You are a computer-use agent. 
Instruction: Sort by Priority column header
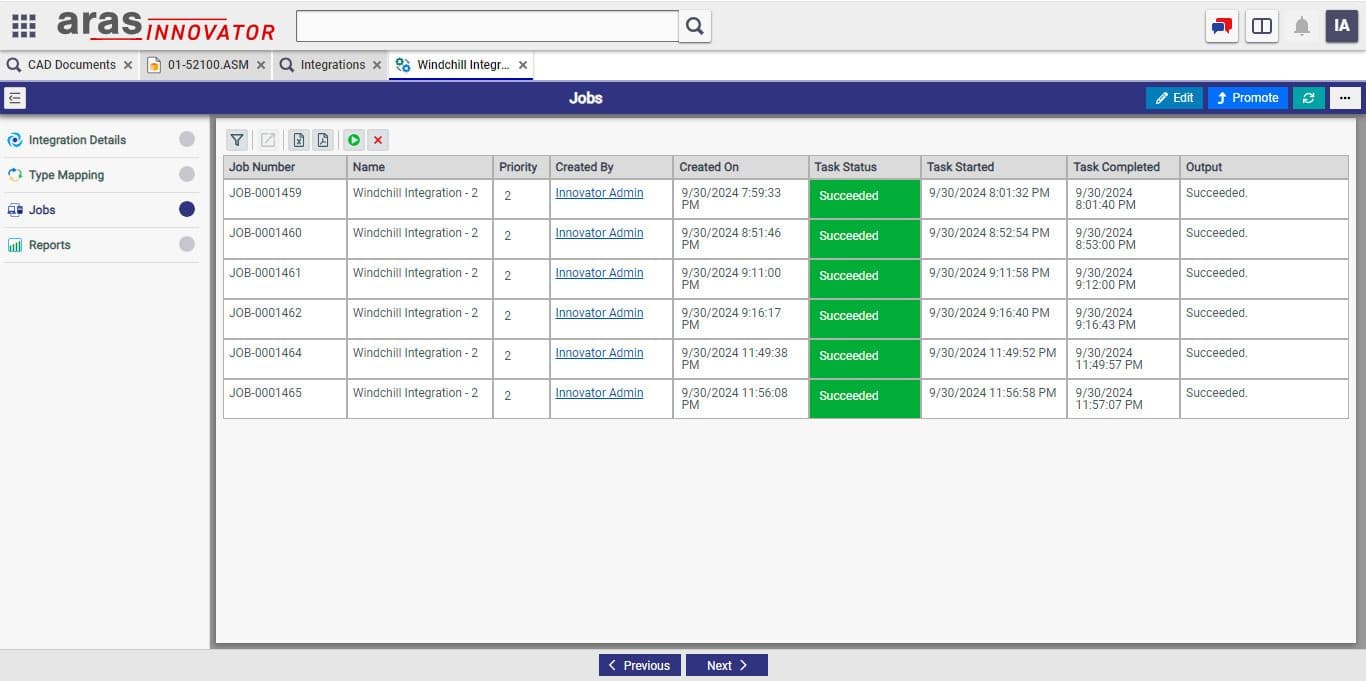(521, 167)
